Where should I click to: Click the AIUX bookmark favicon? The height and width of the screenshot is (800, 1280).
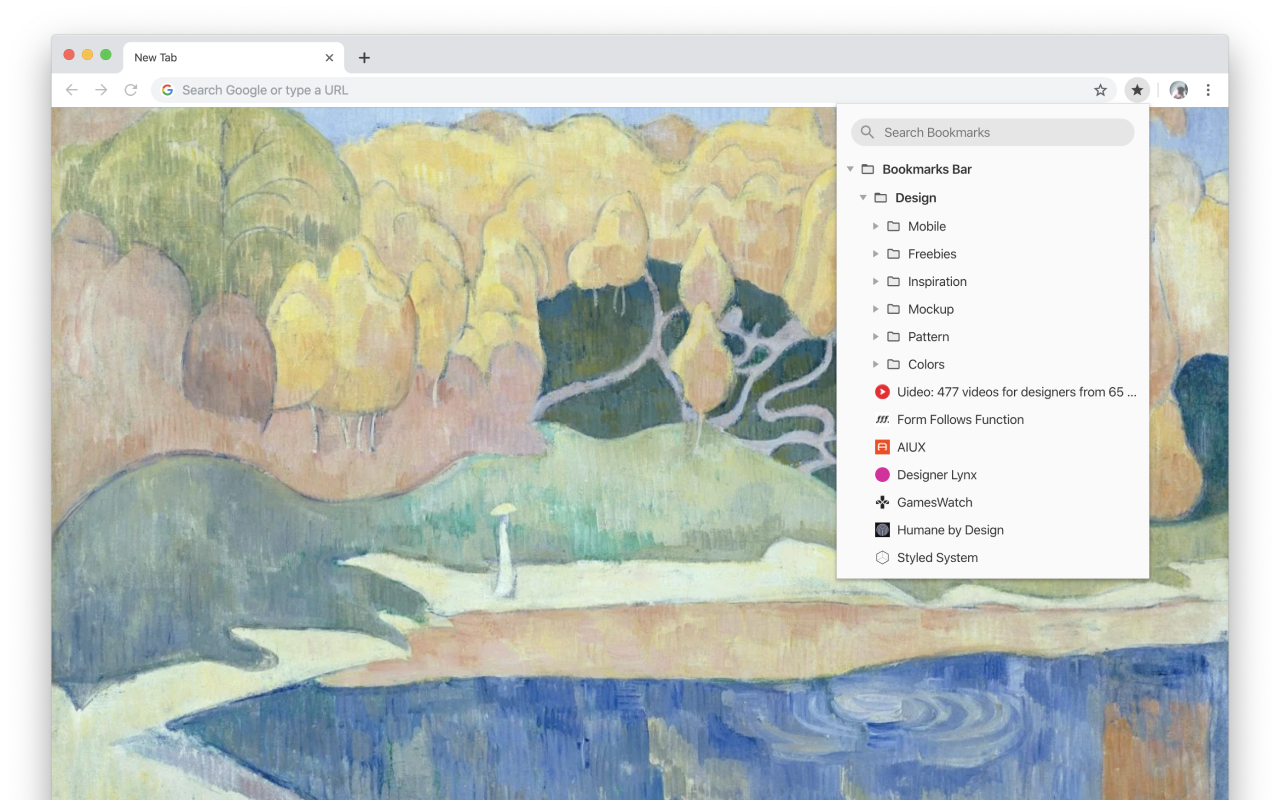(882, 447)
